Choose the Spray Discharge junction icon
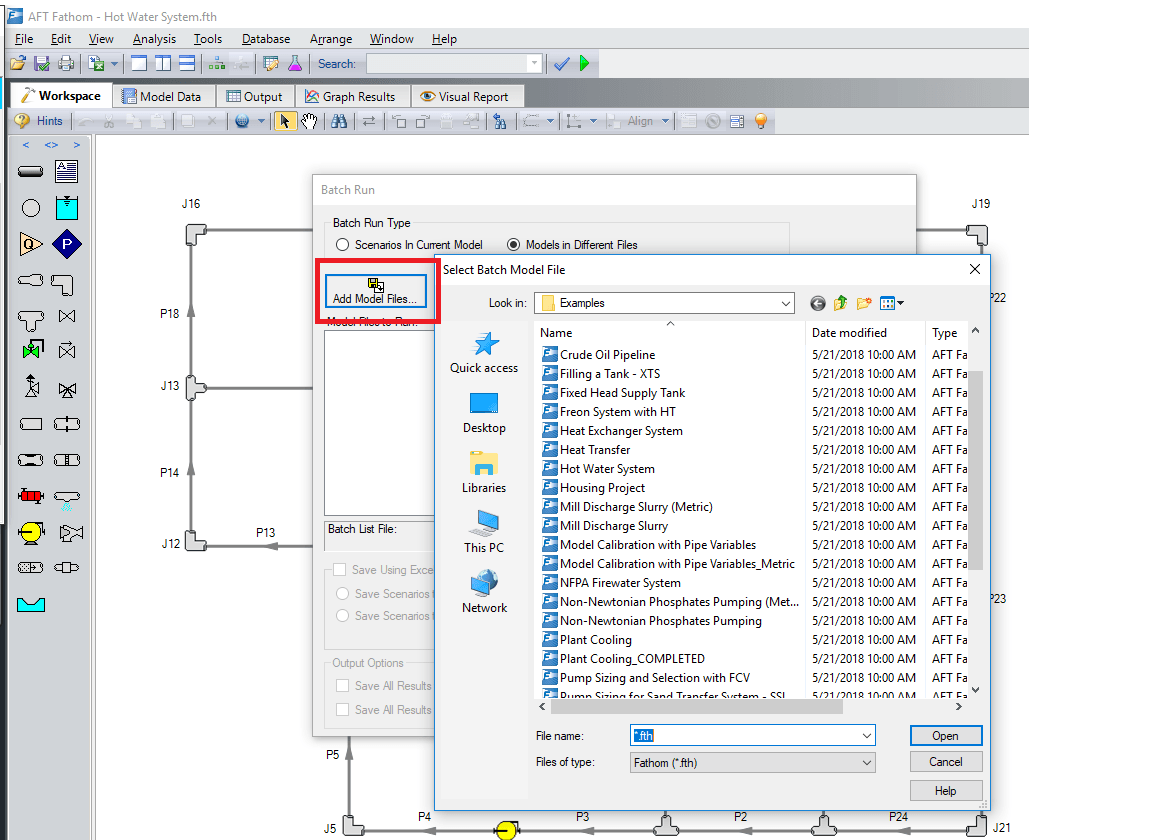Screen dimensions: 1150x840 click(67, 500)
